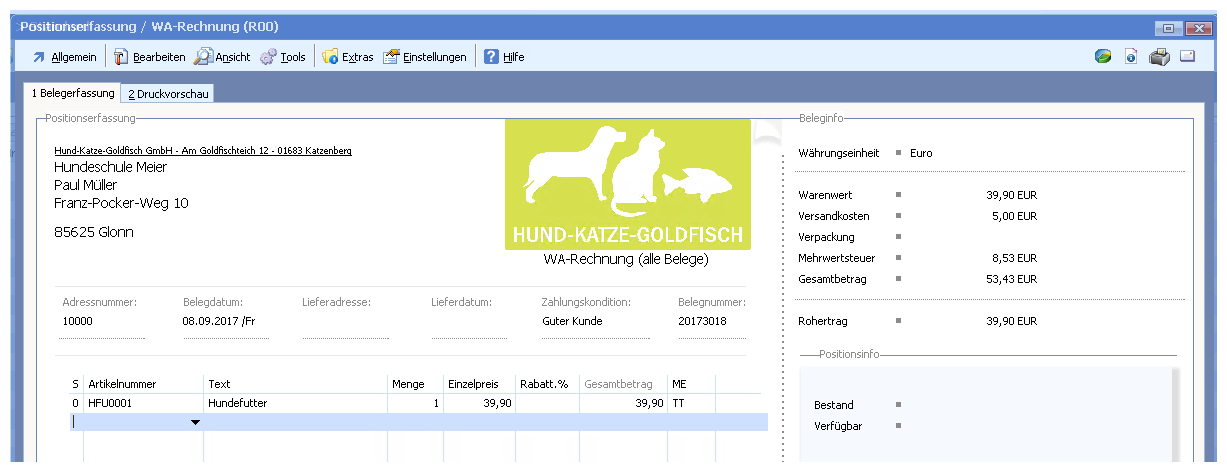The image size is (1227, 472).
Task: Open the Tools menu with gears icon
Action: (283, 57)
